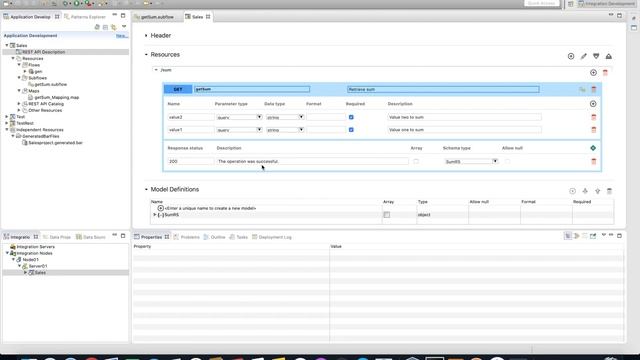Image resolution: width=640 pixels, height=360 pixels.
Task: Open the Patterns Explorer tab
Action: 85,17
